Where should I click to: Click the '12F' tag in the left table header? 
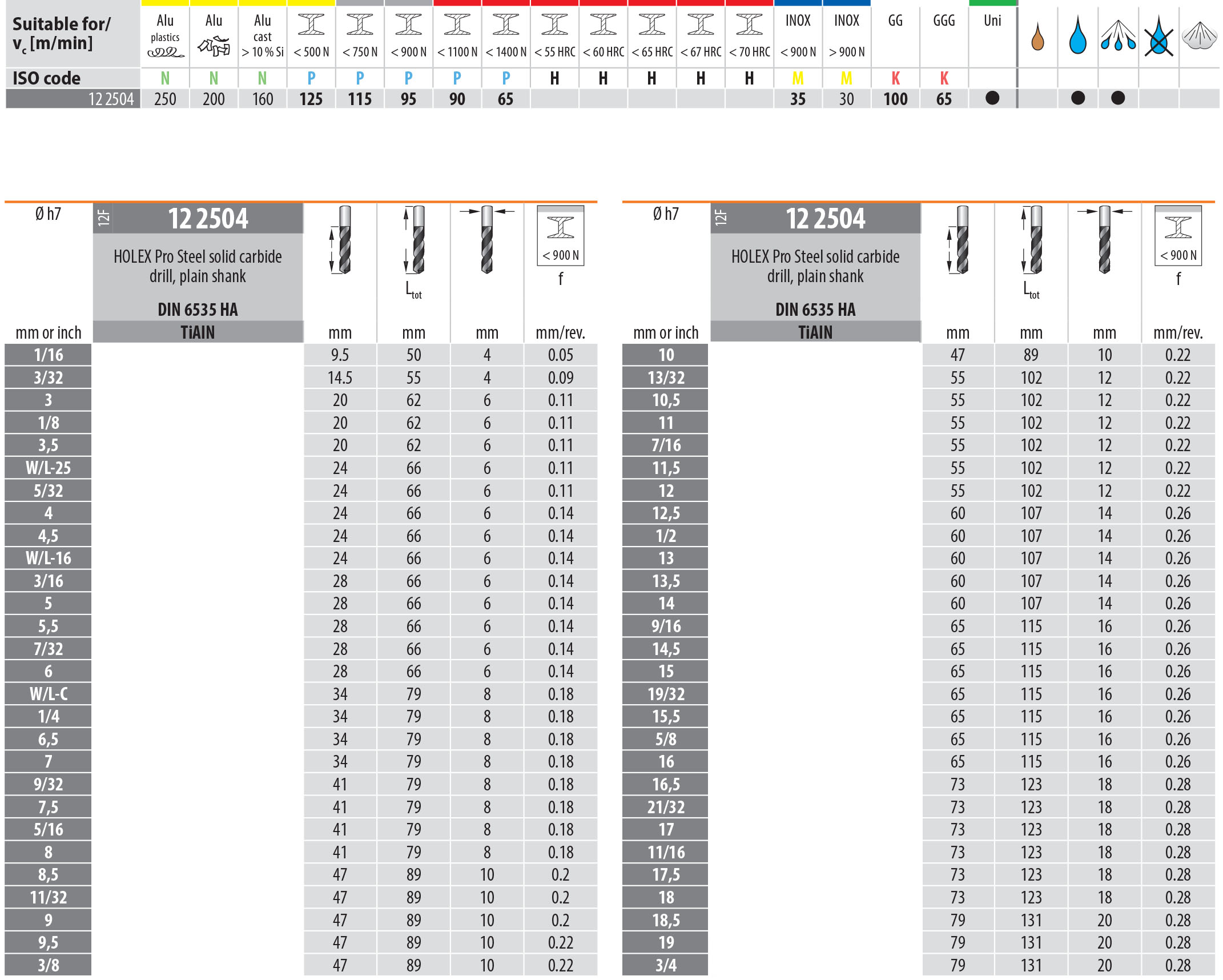103,218
